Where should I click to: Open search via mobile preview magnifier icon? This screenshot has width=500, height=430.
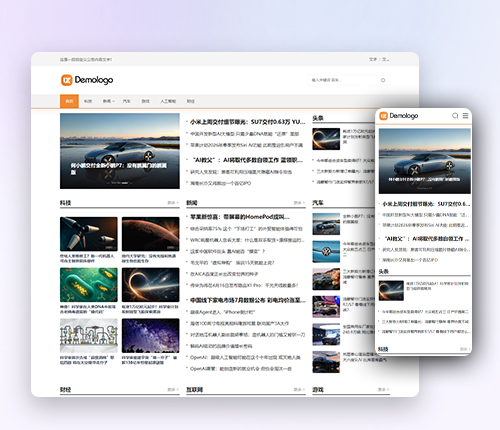455,116
